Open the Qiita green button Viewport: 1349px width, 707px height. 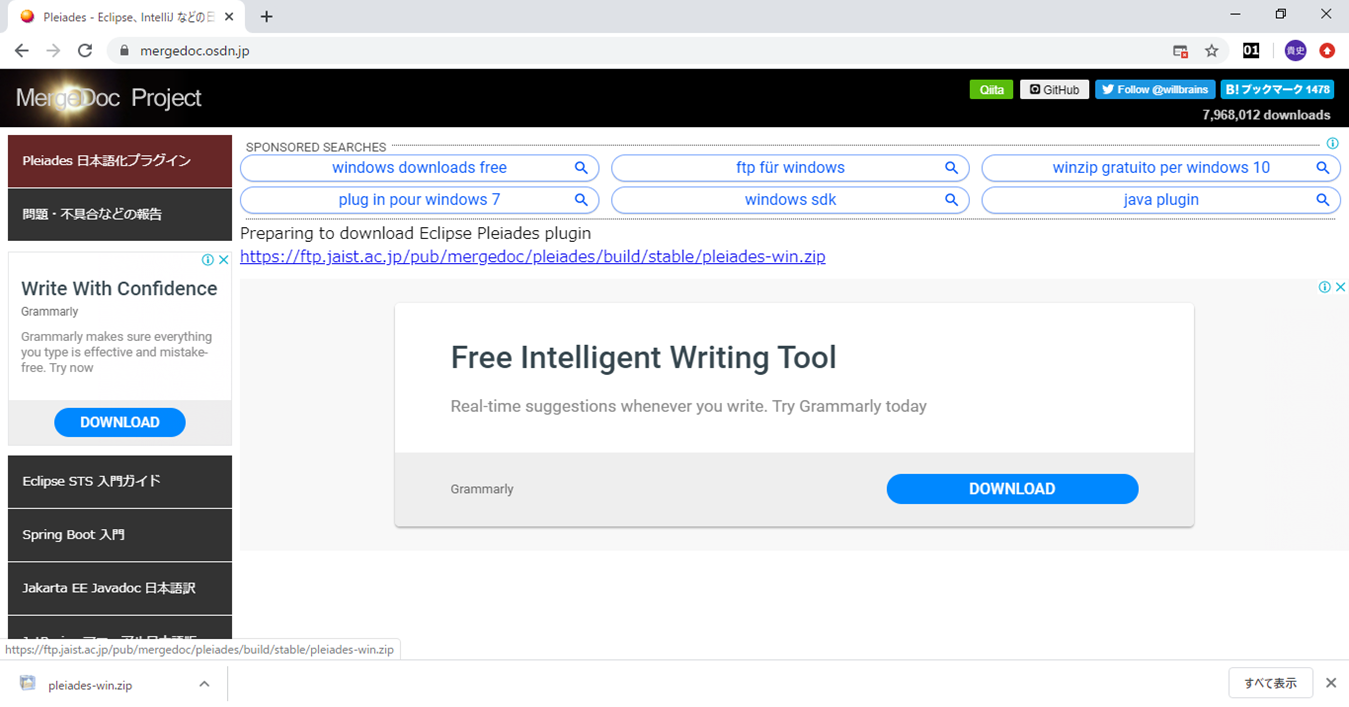click(x=991, y=90)
